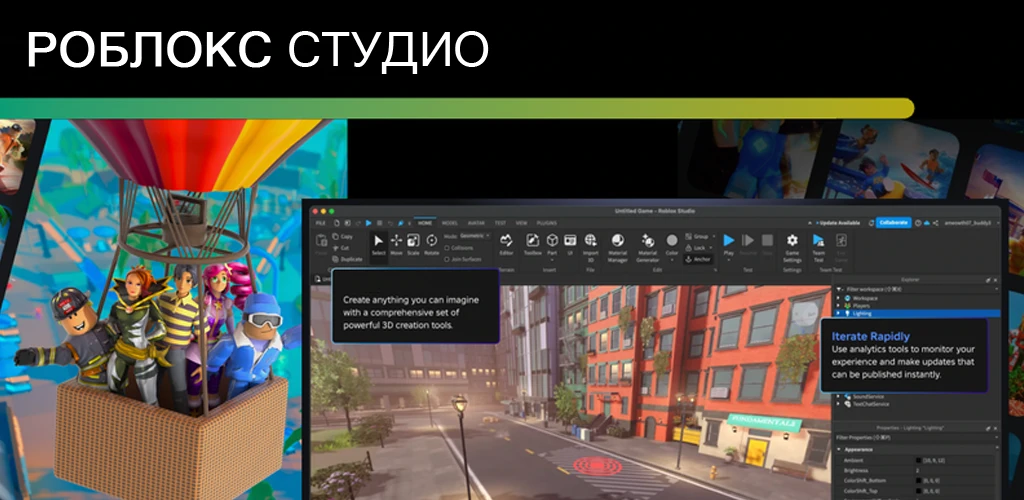Stop the running playtest
Image resolution: width=1024 pixels, height=500 pixels.
coord(767,245)
